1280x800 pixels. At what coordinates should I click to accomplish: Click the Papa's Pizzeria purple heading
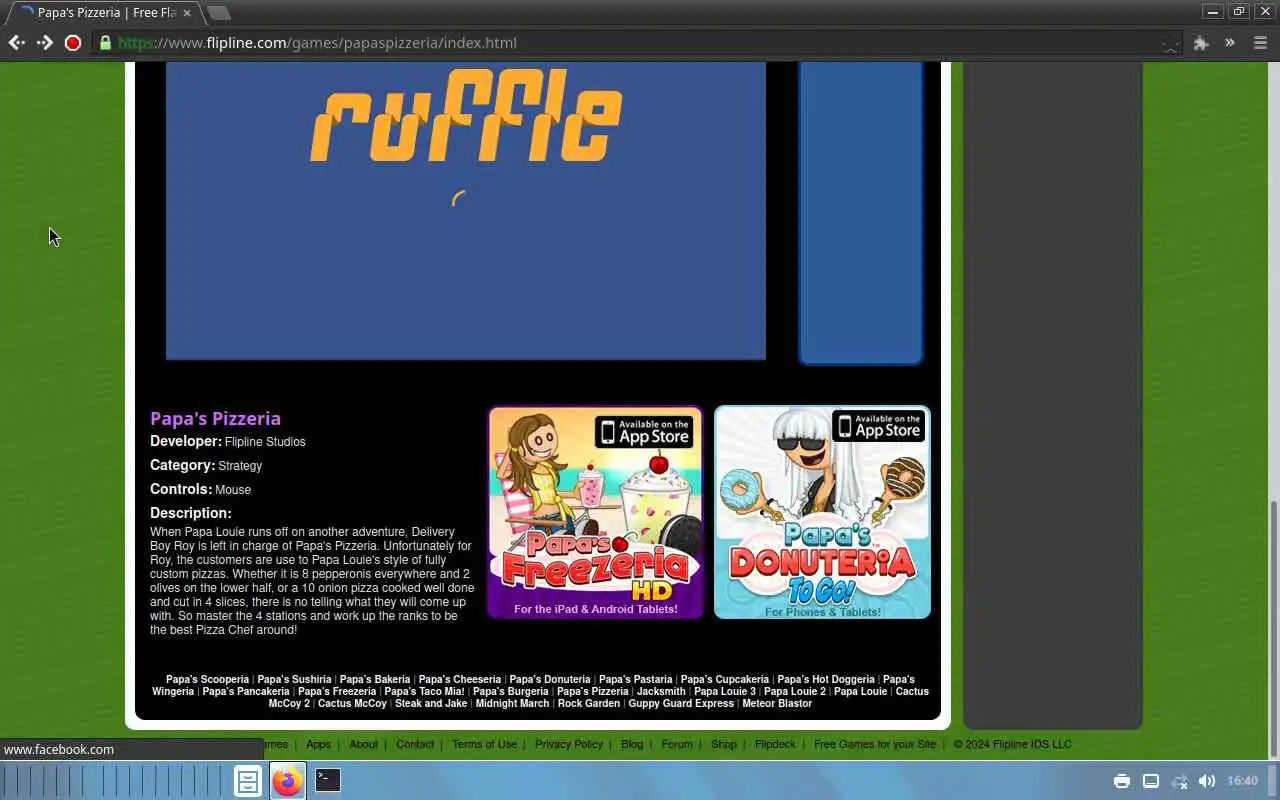pos(215,418)
